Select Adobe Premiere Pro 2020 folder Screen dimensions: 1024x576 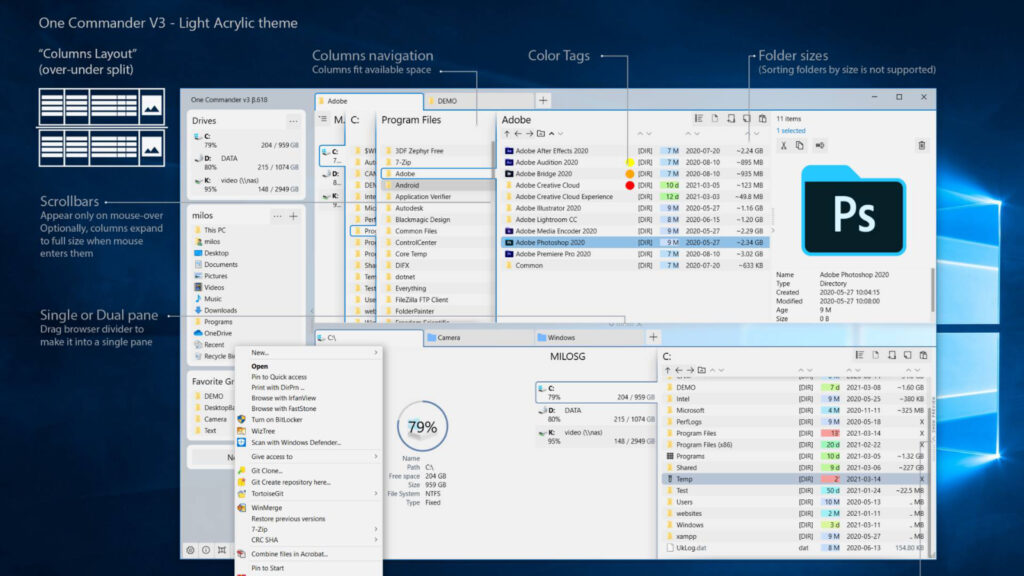634,254
